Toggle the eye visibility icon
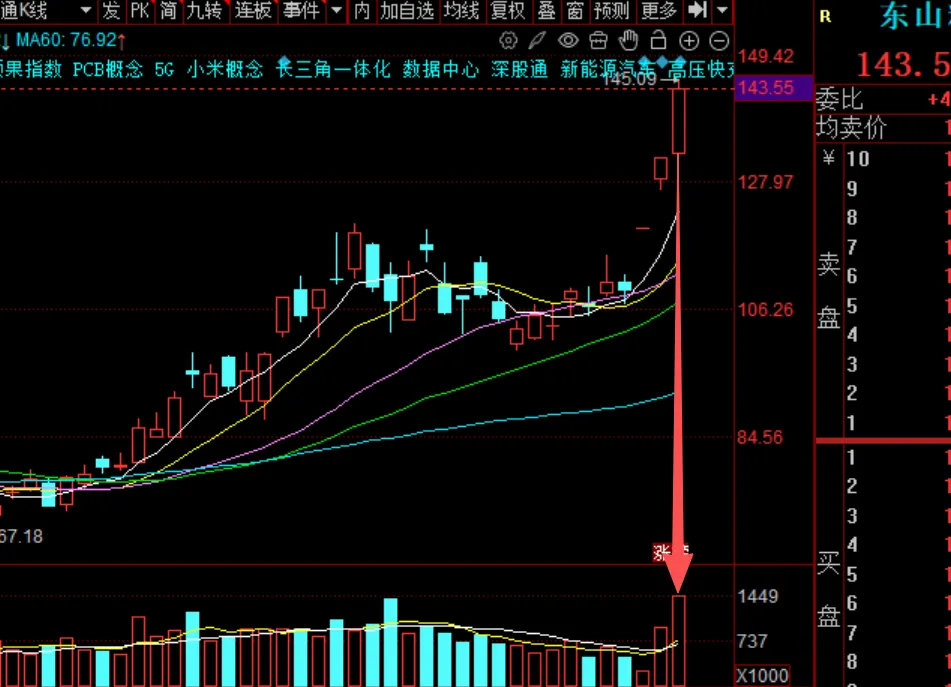951x687 pixels. point(568,41)
